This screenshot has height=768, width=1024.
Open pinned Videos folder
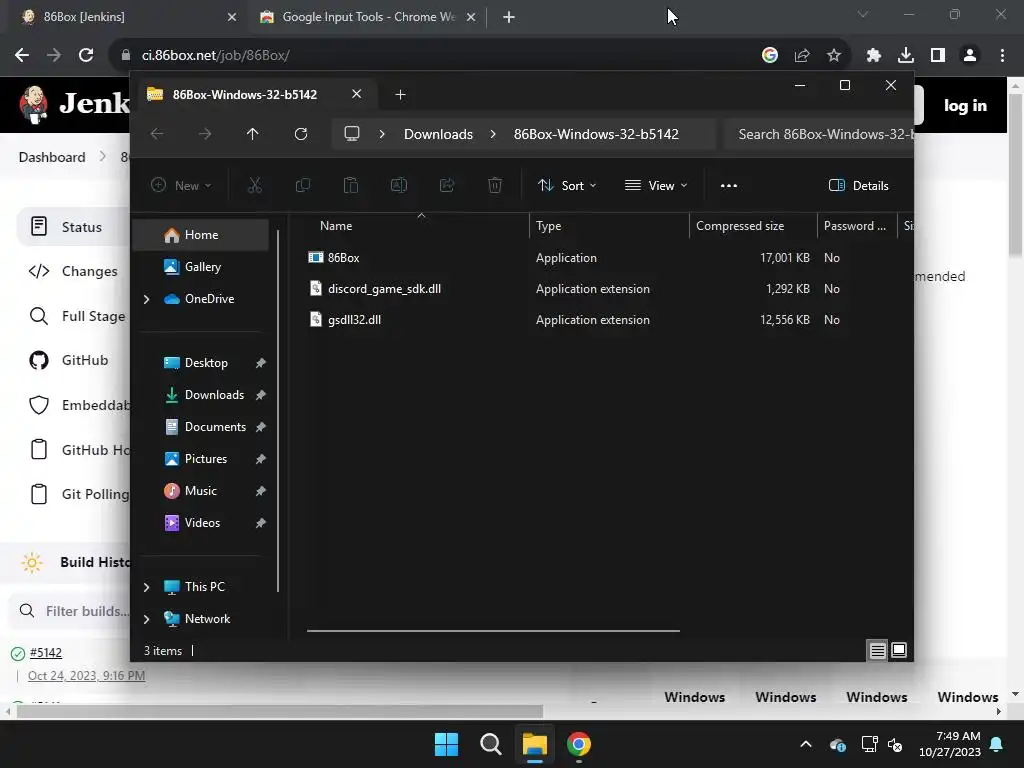tap(202, 523)
